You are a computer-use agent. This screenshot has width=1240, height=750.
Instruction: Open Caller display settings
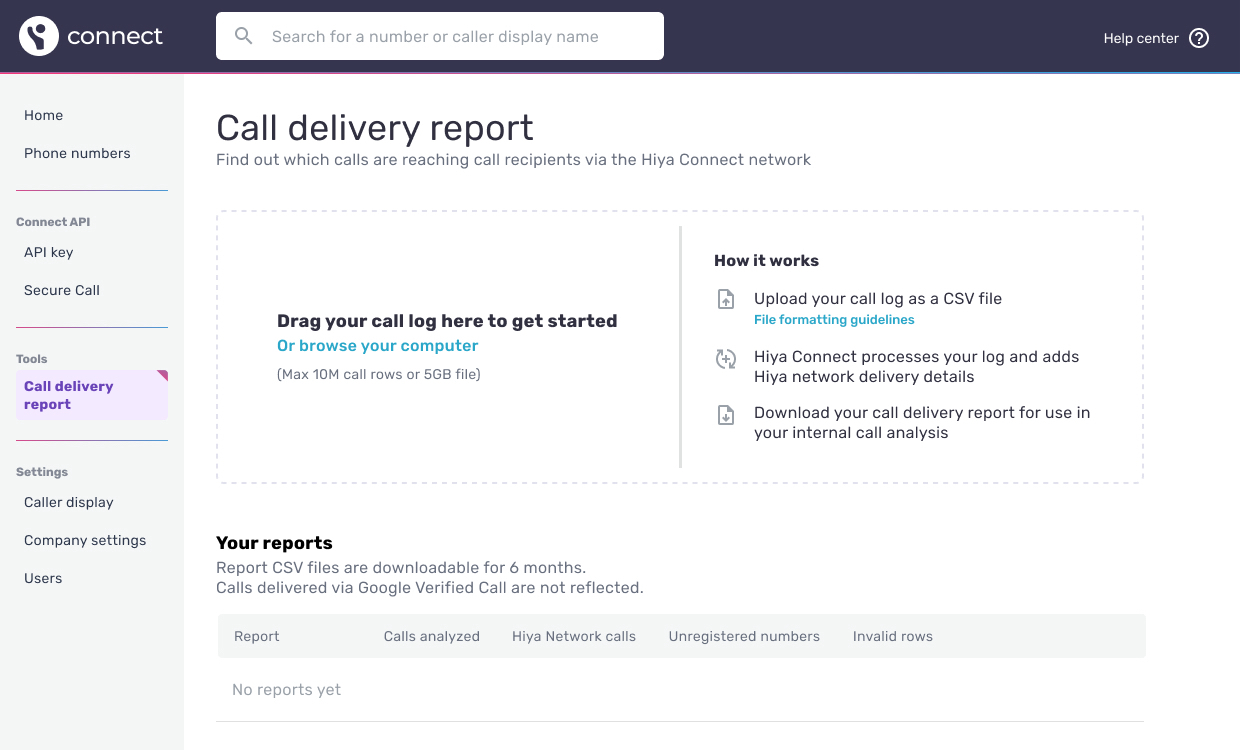tap(68, 502)
